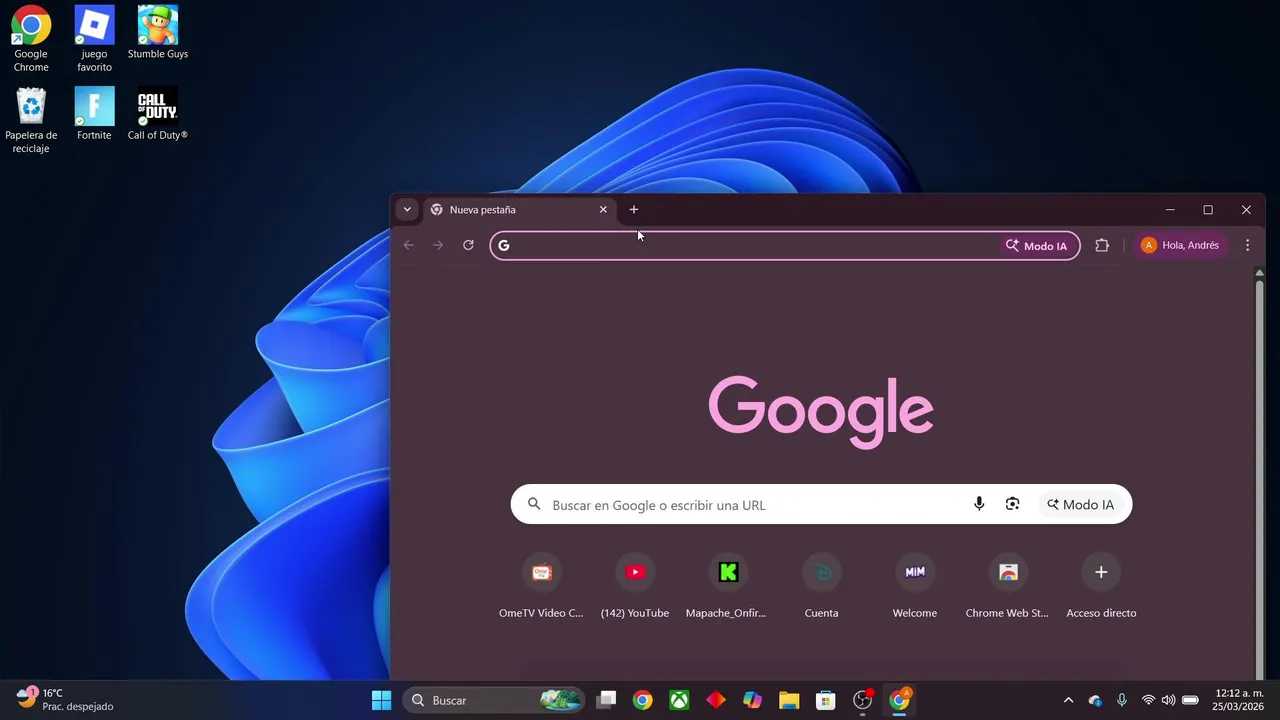Click the Google logo doodle
Viewport: 1280px width, 720px height.
pos(821,410)
